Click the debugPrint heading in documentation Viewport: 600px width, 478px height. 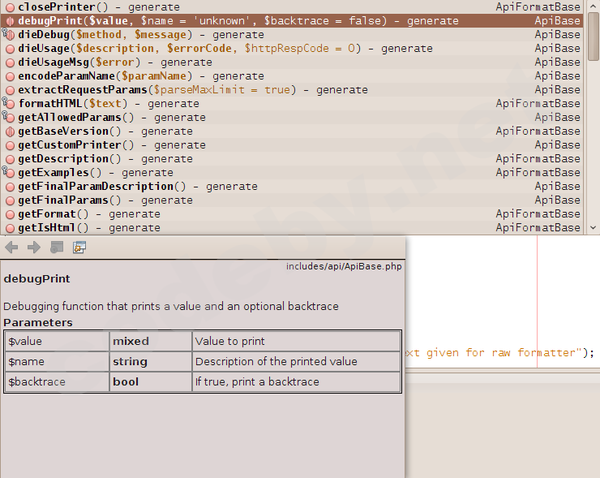click(x=37, y=278)
